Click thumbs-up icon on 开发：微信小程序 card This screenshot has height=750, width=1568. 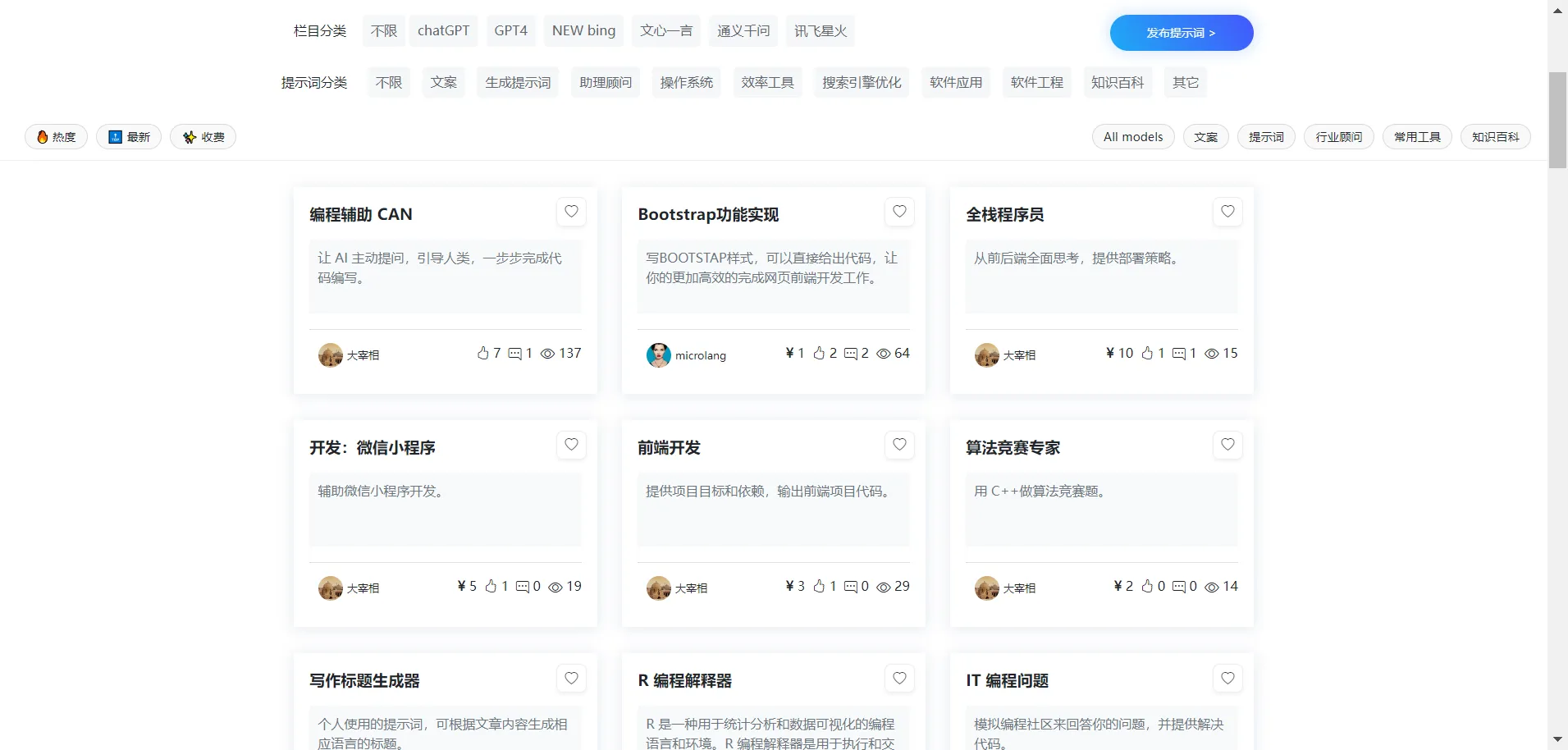click(491, 587)
